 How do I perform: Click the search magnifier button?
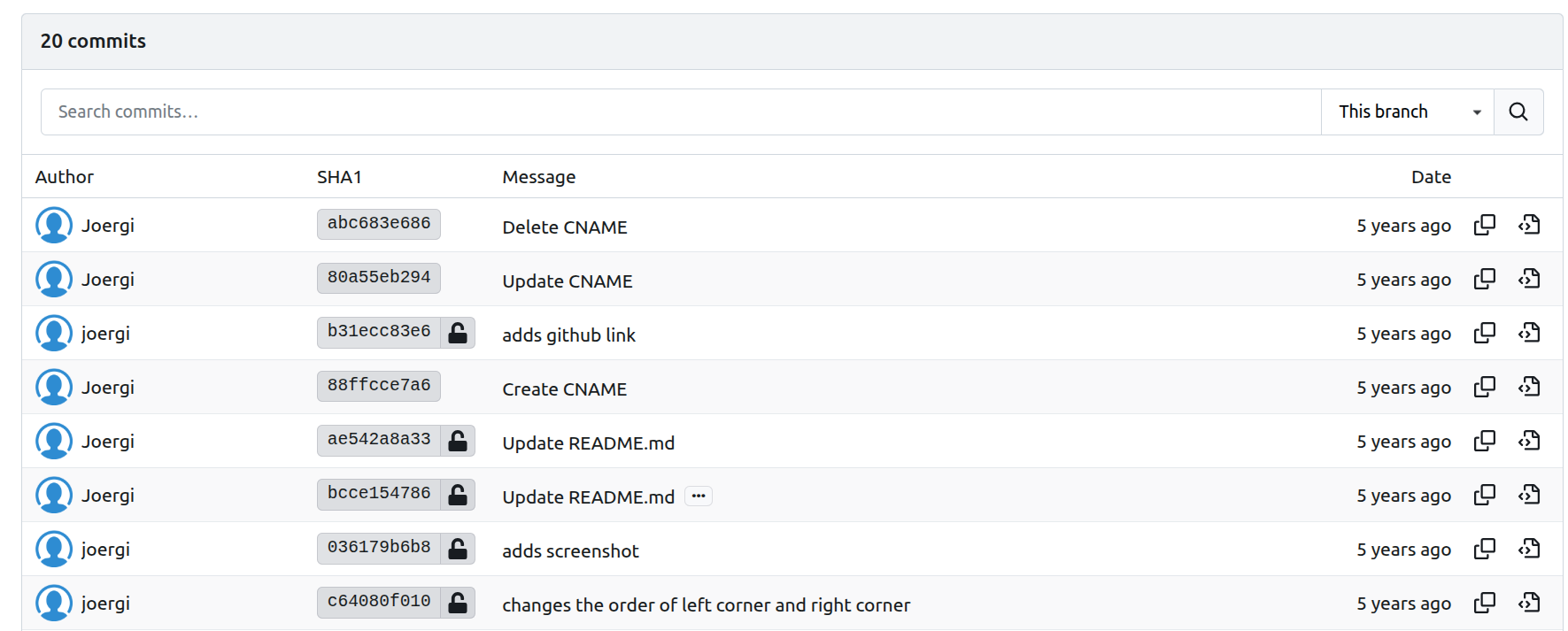click(1518, 112)
